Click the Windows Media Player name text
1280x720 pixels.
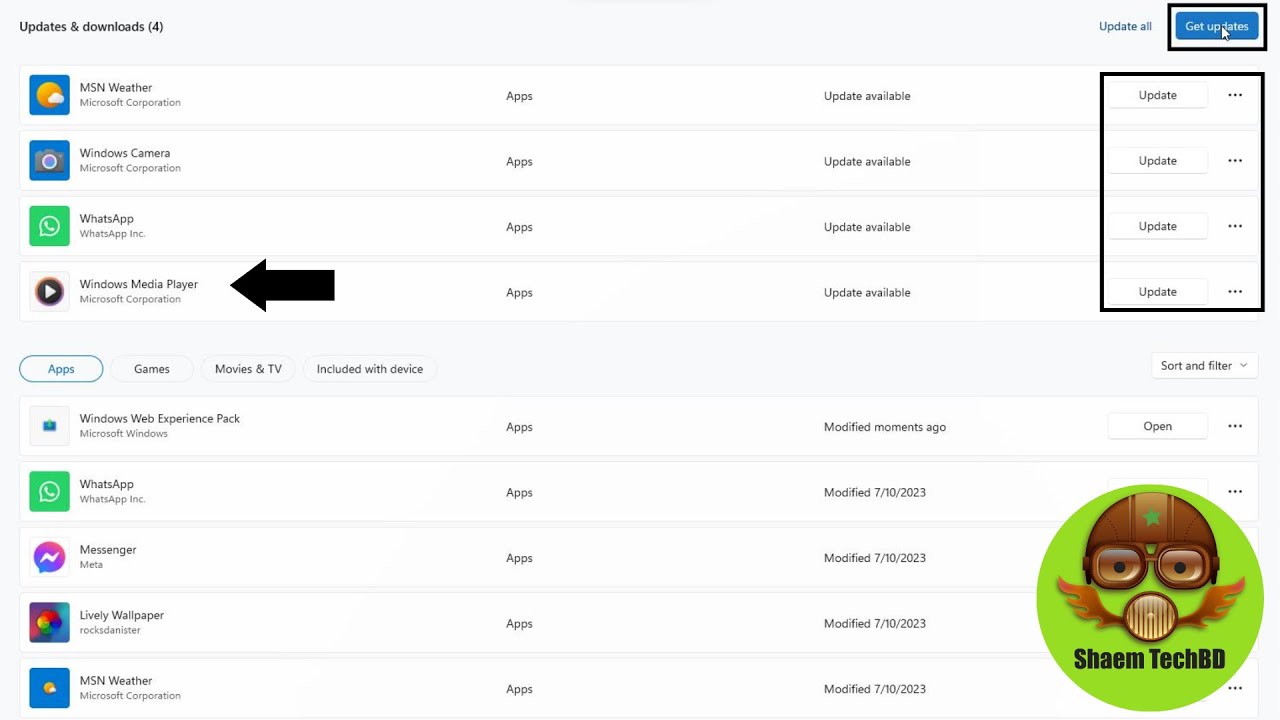(139, 284)
